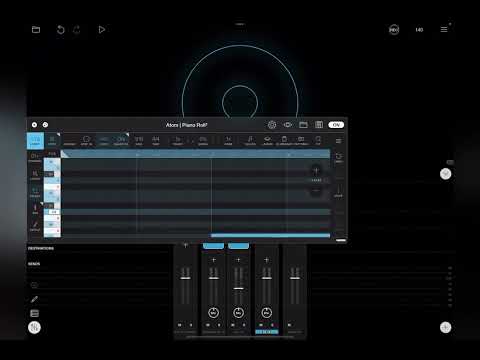Open the blue node on the third channel
480x360 pixels.
point(238,246)
